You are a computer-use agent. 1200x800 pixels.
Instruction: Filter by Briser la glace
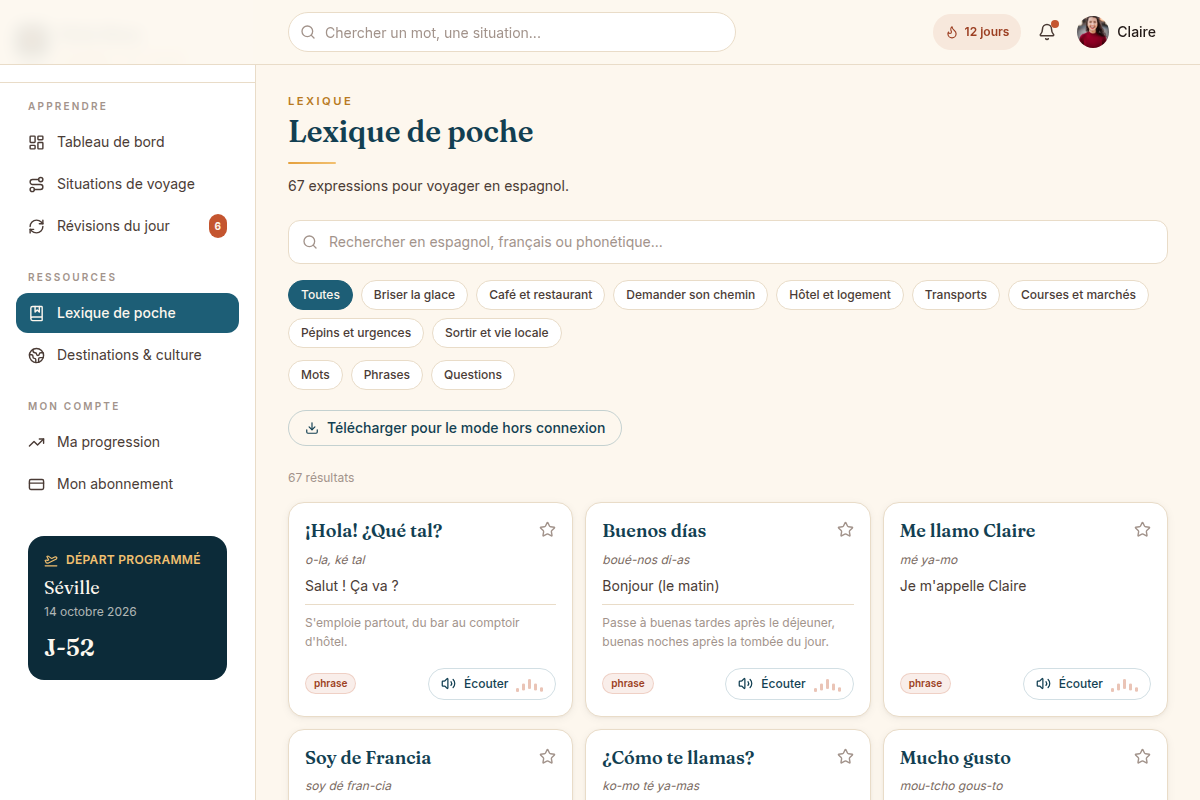point(414,295)
